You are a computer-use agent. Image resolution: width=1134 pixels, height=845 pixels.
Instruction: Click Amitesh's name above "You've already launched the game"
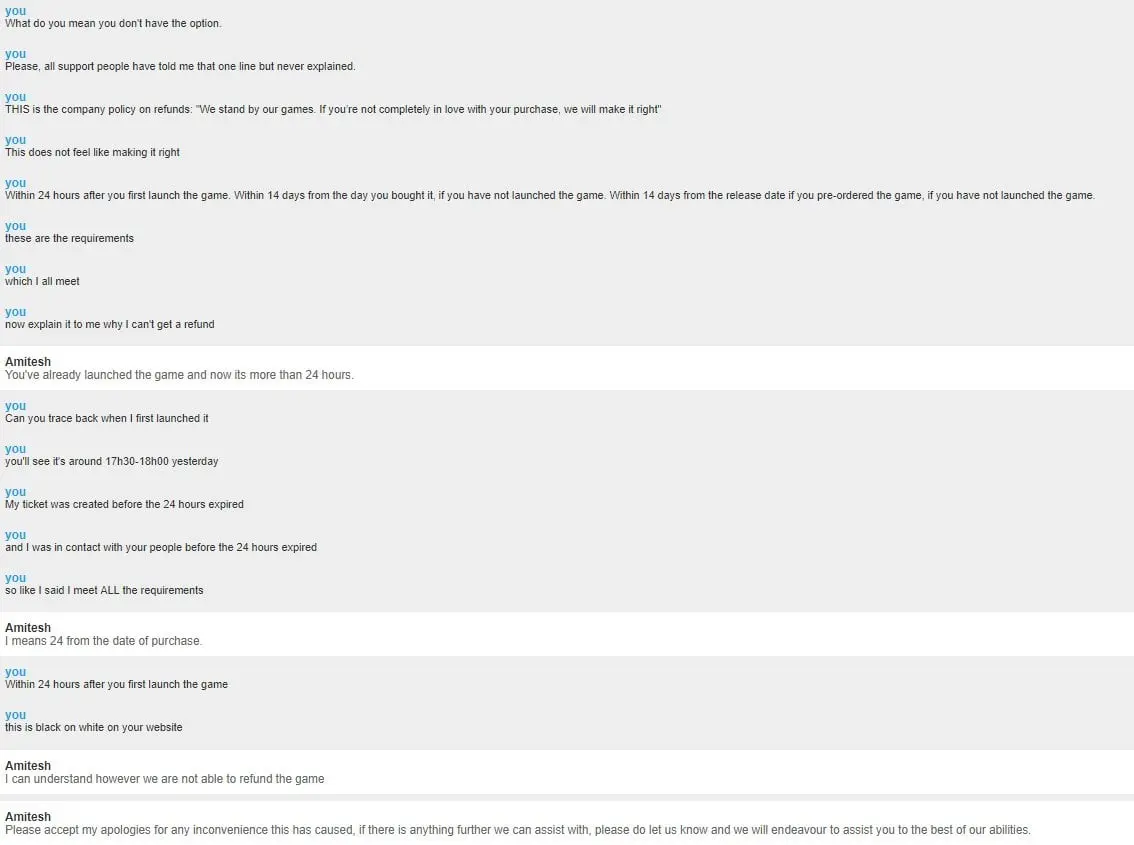28,362
